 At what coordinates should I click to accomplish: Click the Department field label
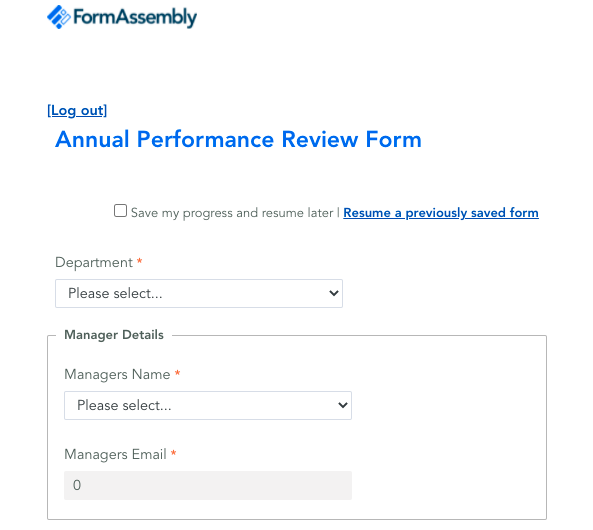[x=94, y=263]
